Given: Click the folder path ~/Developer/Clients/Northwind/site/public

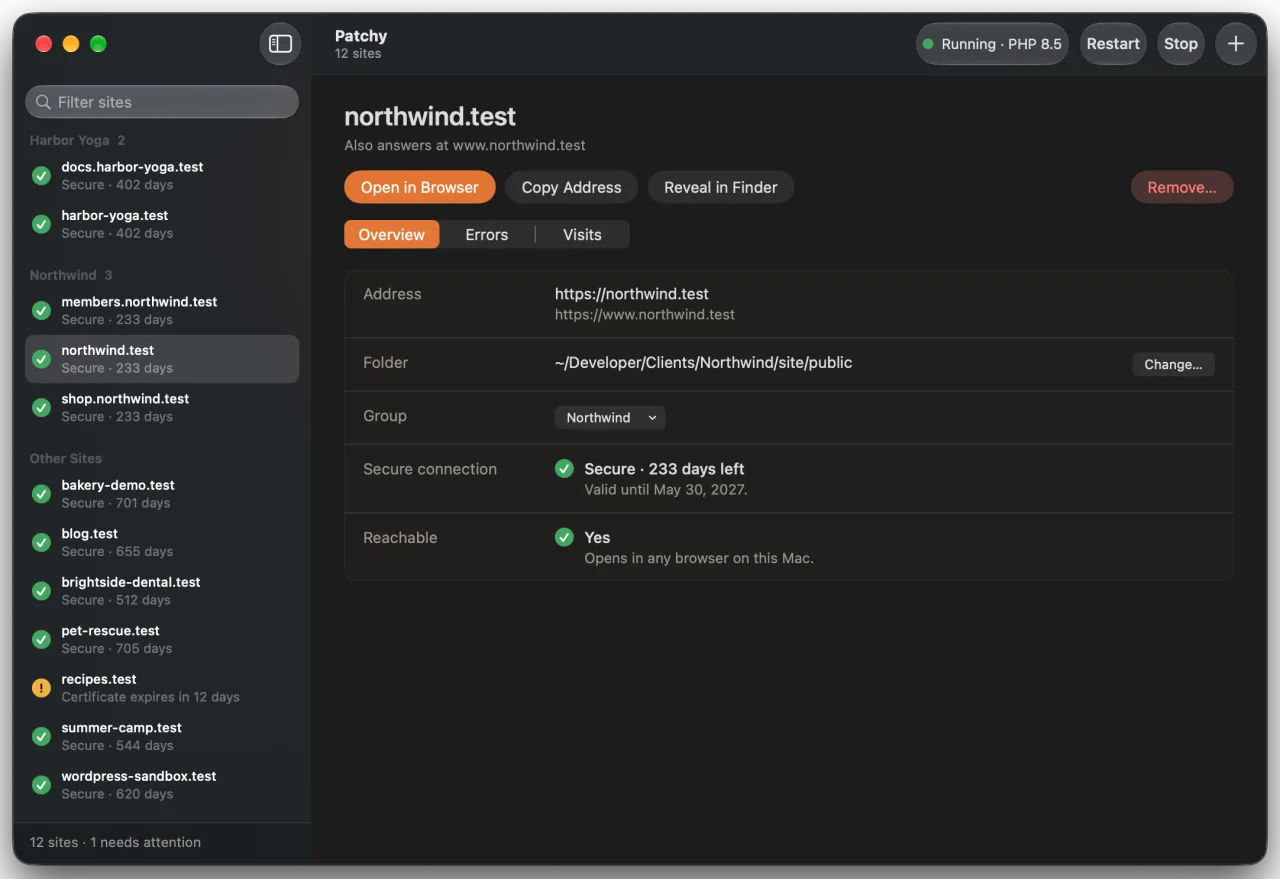Looking at the screenshot, I should point(704,363).
